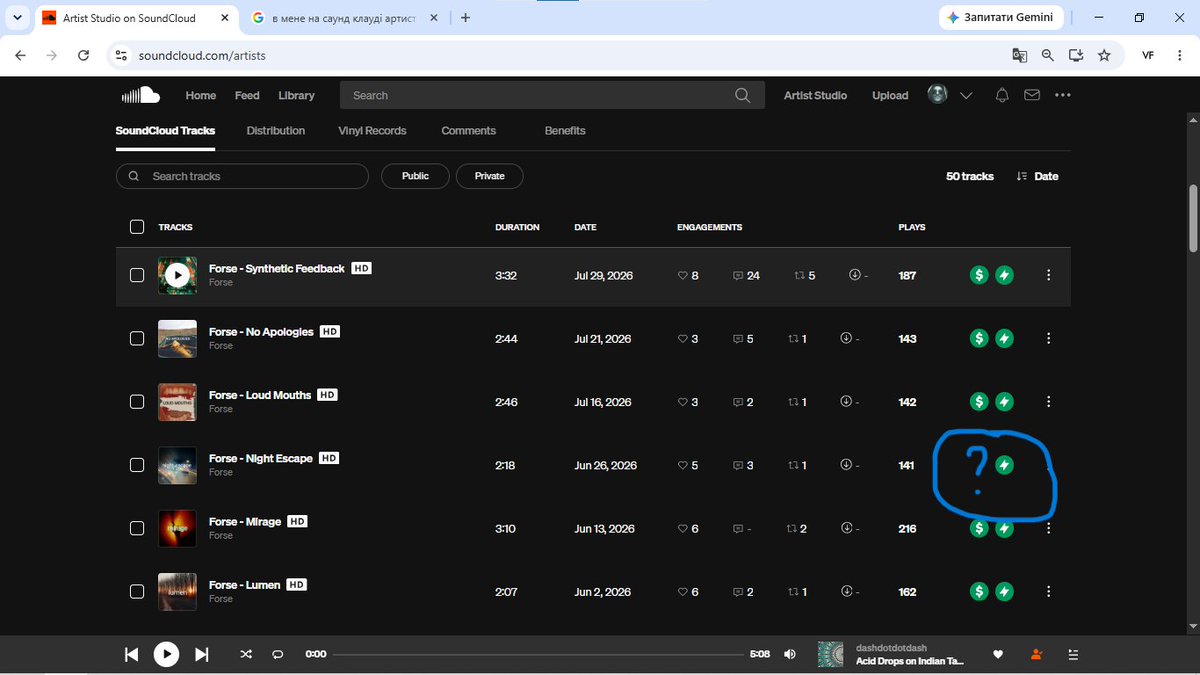Open the three-dot menu for No Apologies
The height and width of the screenshot is (675, 1200).
(x=1048, y=338)
